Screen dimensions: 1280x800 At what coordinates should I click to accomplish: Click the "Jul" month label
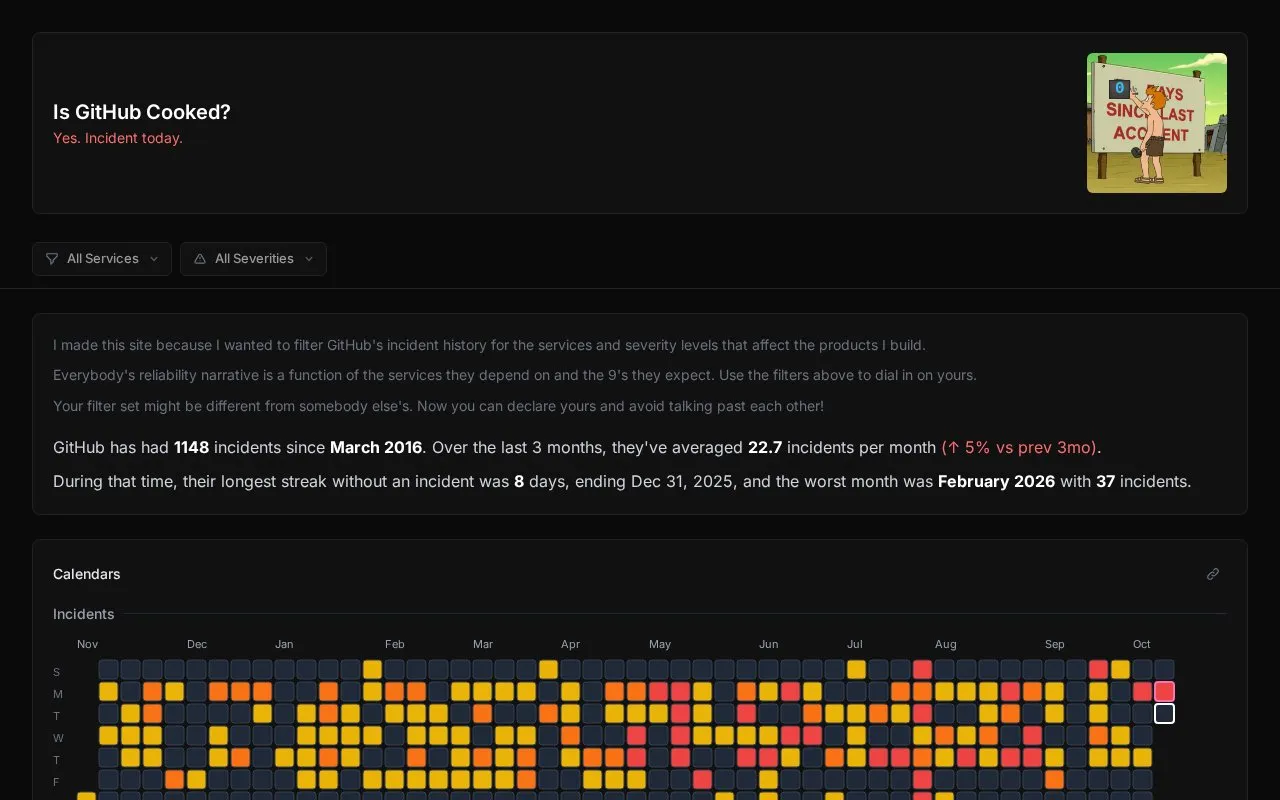coord(855,644)
